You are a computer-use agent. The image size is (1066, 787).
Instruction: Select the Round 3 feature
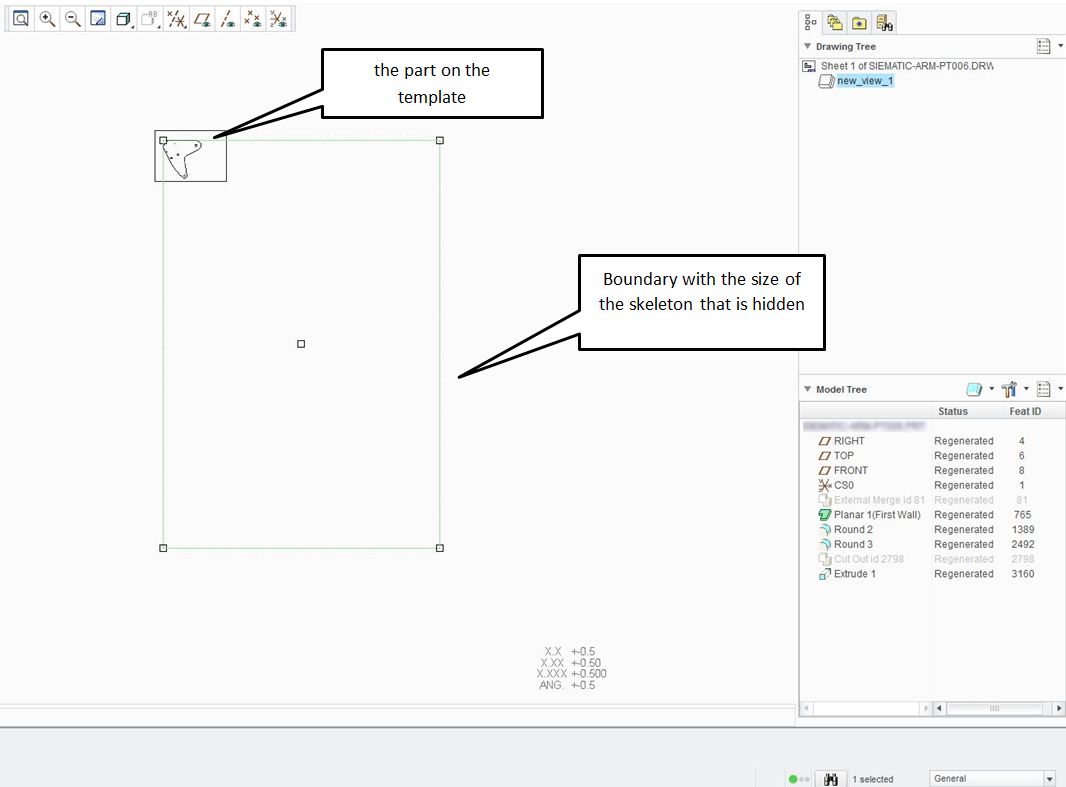click(853, 544)
